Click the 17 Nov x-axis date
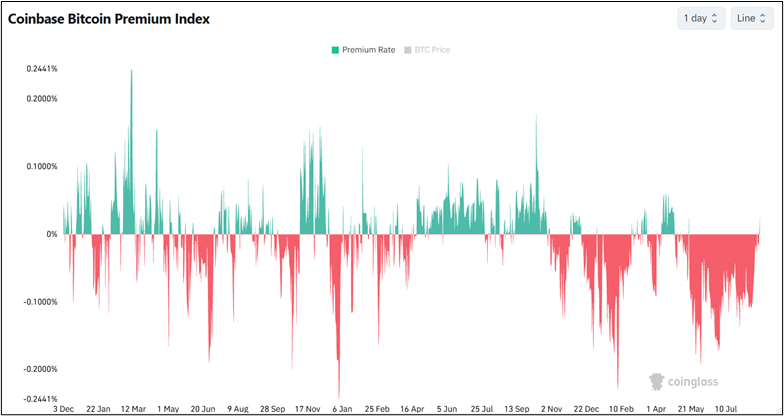The height and width of the screenshot is (416, 784). (x=308, y=408)
